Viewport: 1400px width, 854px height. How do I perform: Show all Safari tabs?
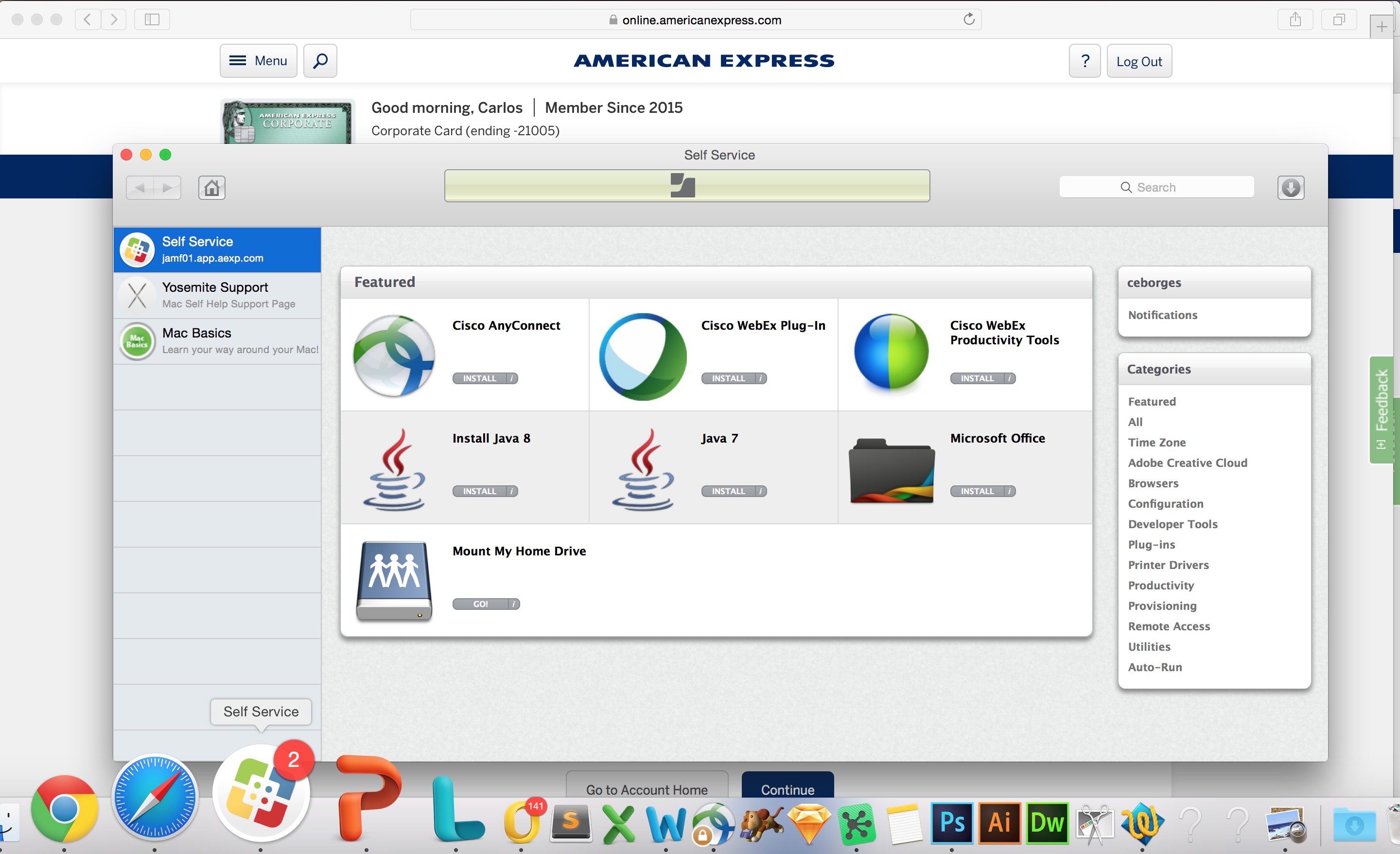point(1339,19)
